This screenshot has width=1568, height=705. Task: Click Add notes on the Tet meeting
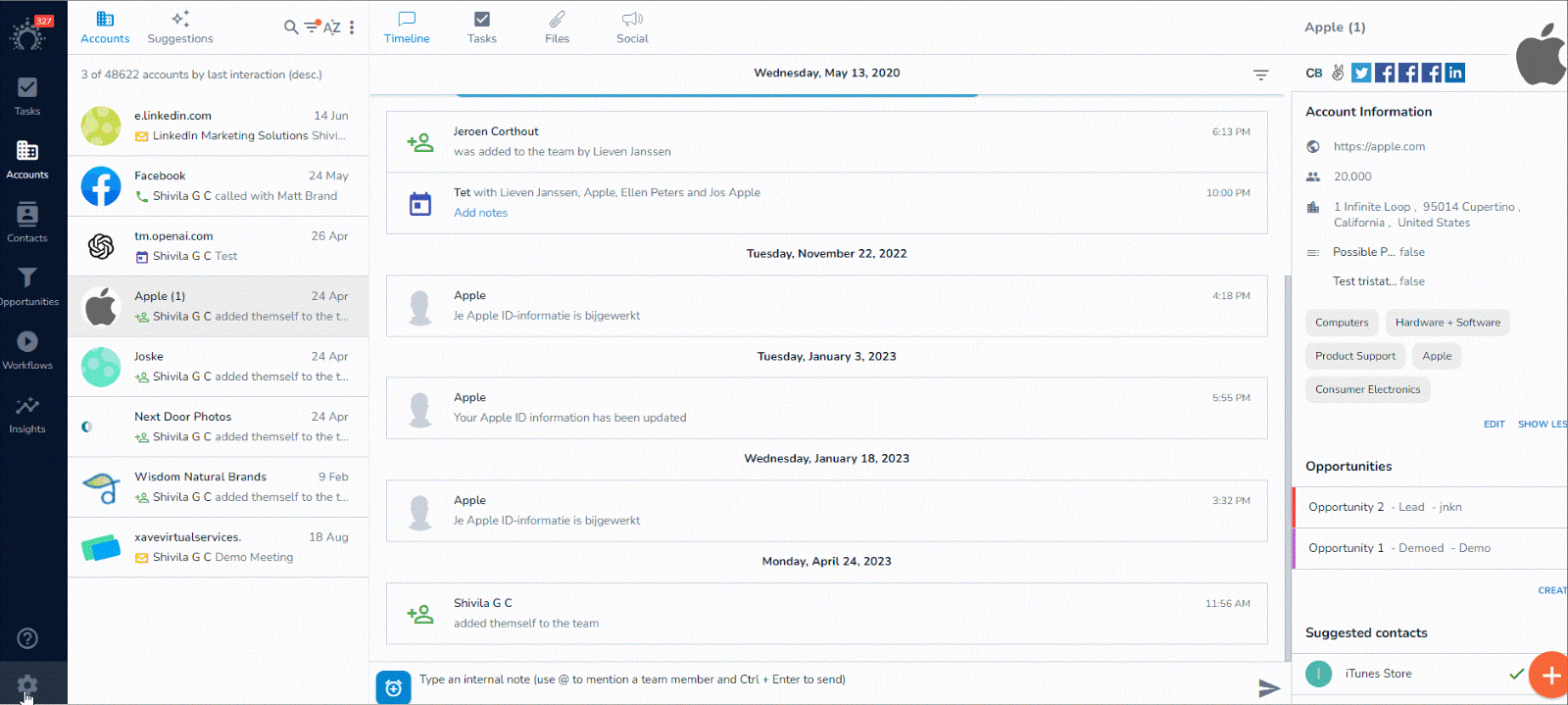[x=480, y=213]
